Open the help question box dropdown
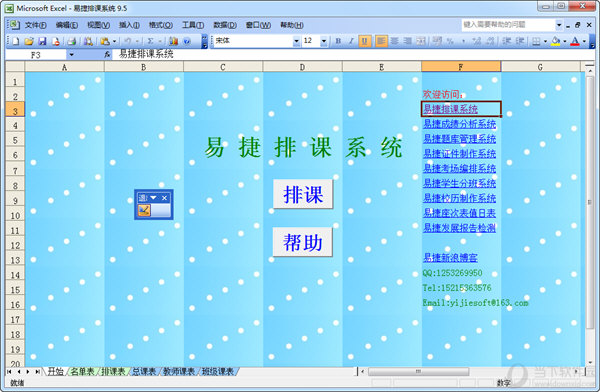 click(x=559, y=25)
